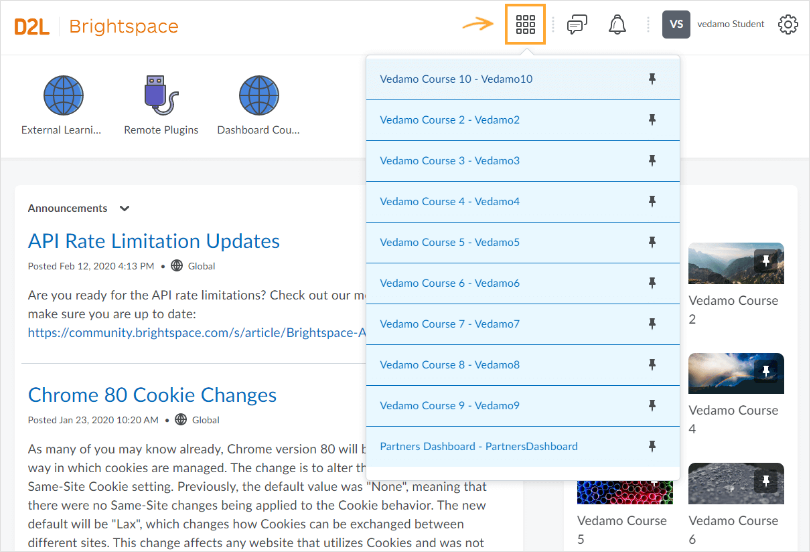Unpin Vedamo Course 4 tile pin icon

click(x=766, y=371)
